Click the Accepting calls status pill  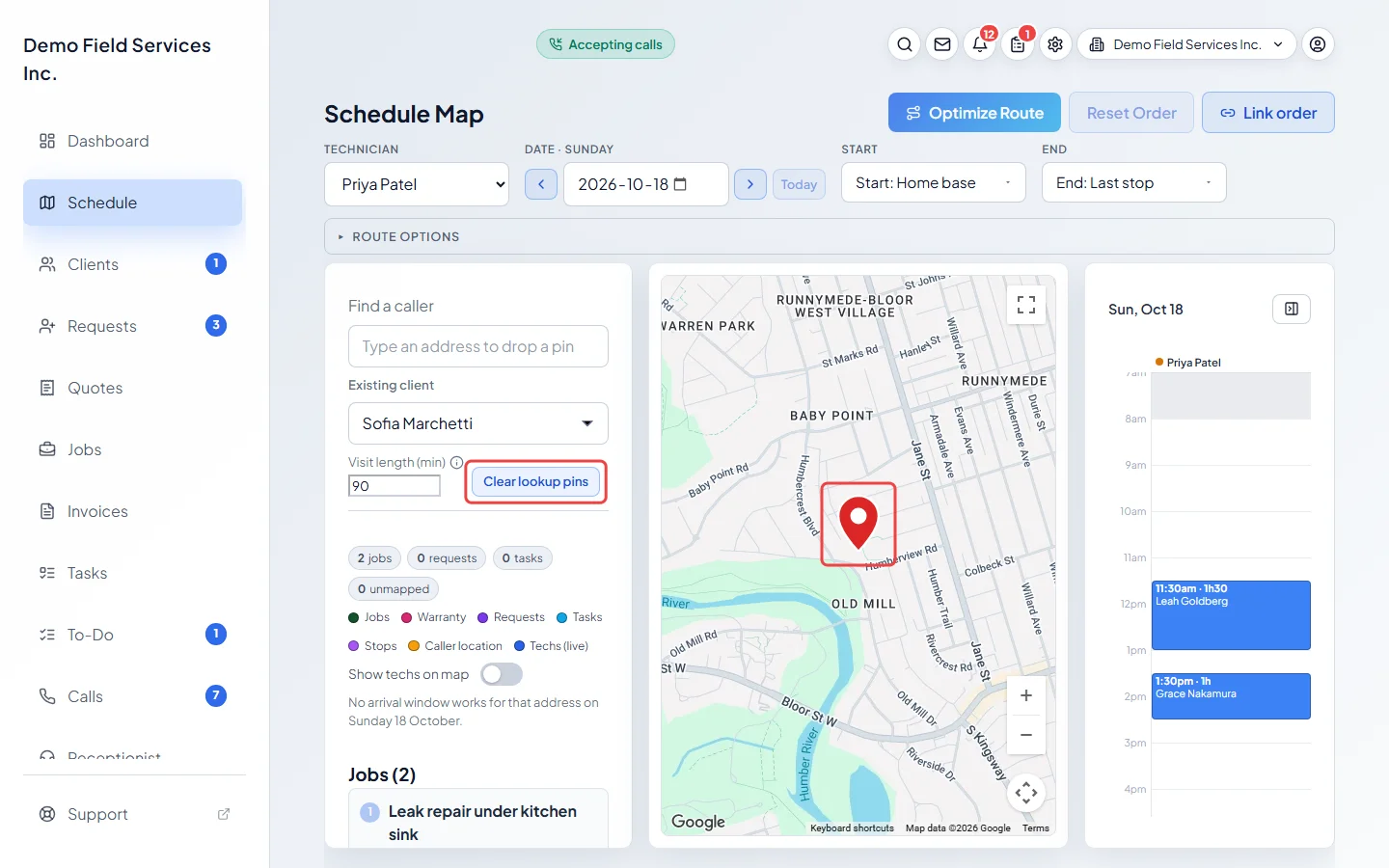tap(606, 44)
